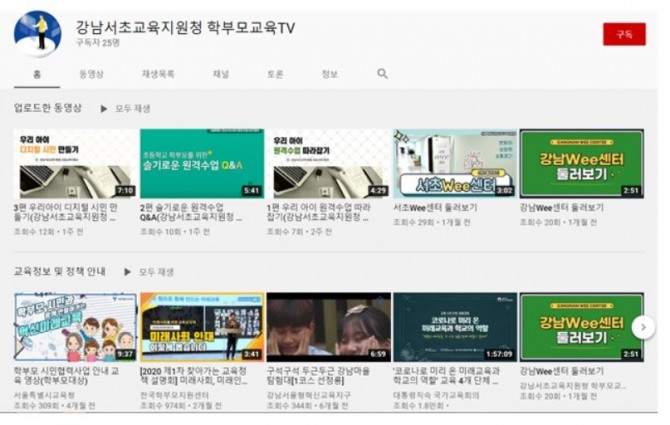Click the 업로드한 동영상 section heading
The width and height of the screenshot is (670, 425).
[x=48, y=108]
